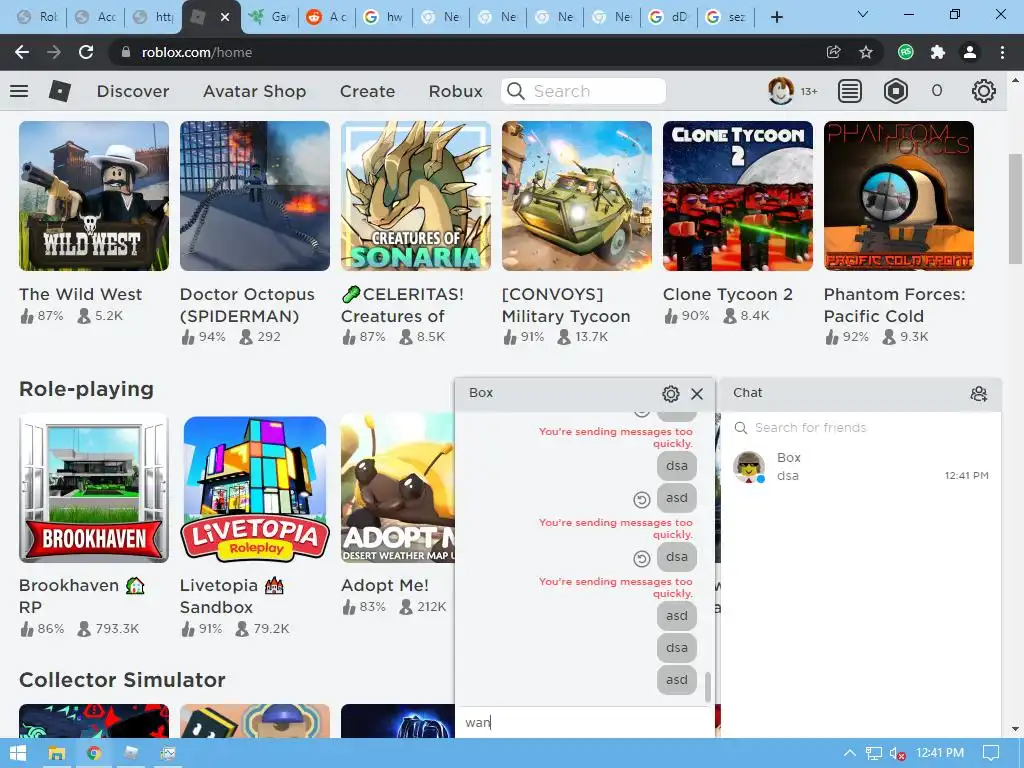Open the Robux balance hexagon icon
Image resolution: width=1024 pixels, height=768 pixels.
click(x=895, y=91)
